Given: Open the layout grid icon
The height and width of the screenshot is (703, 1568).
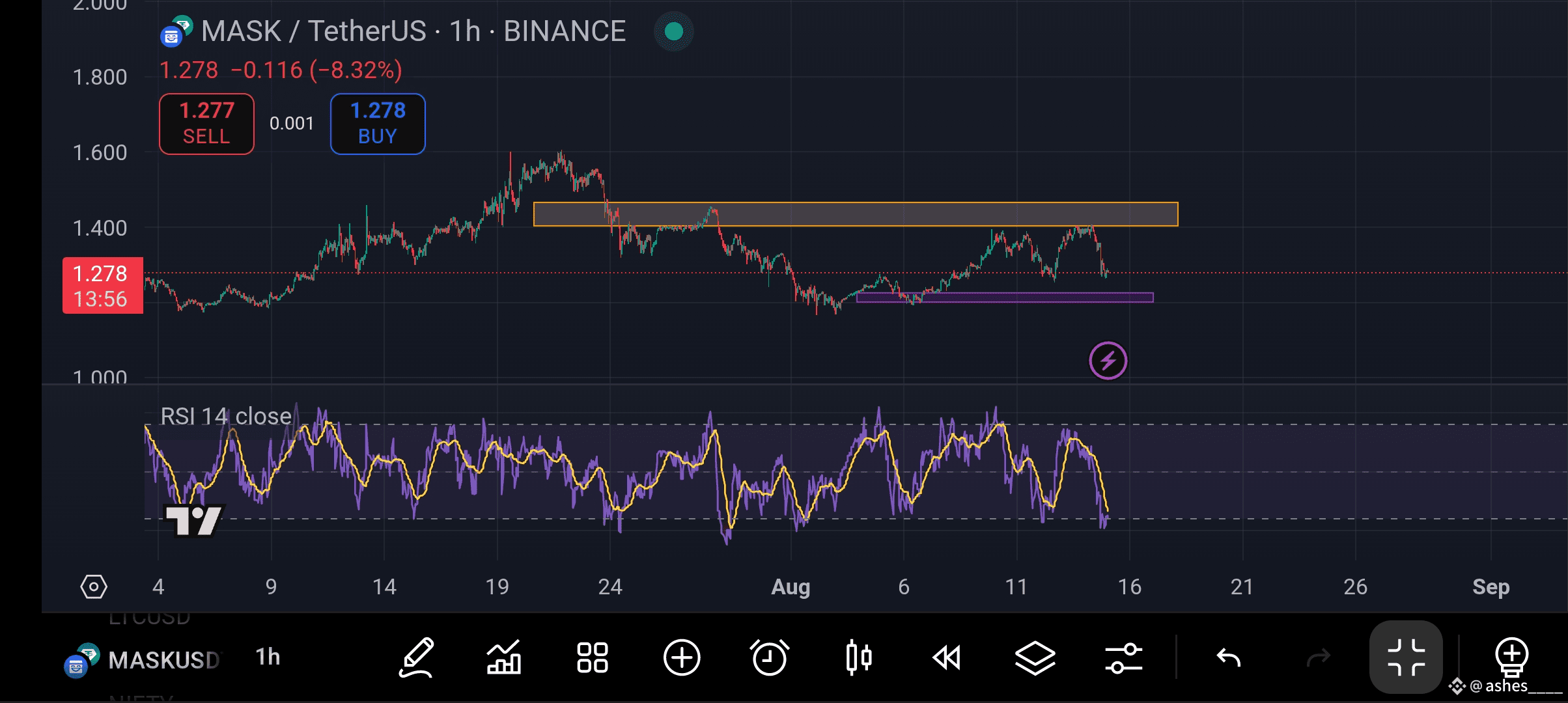Looking at the screenshot, I should 593,657.
